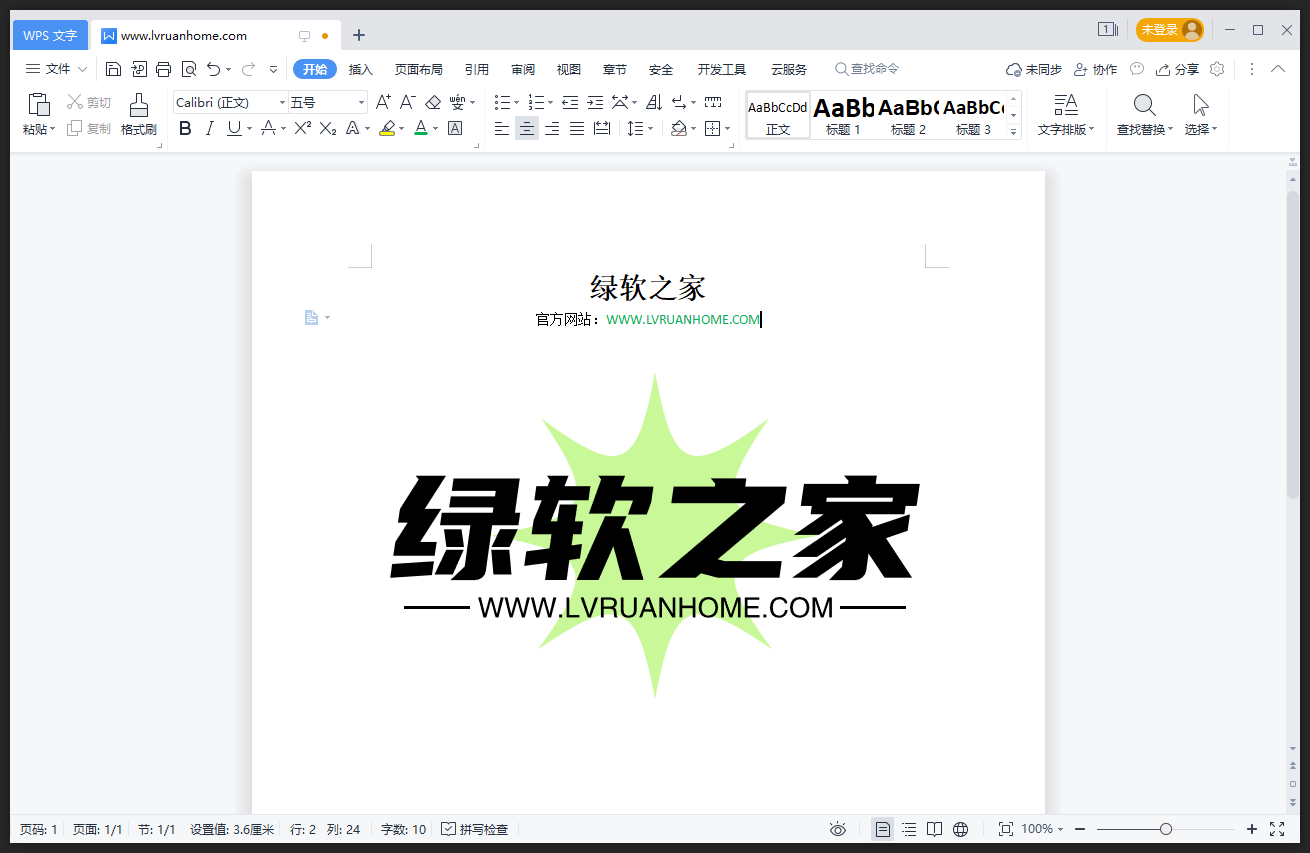The image size is (1310, 853).
Task: Open the font name Calibri dropdown
Action: point(282,102)
